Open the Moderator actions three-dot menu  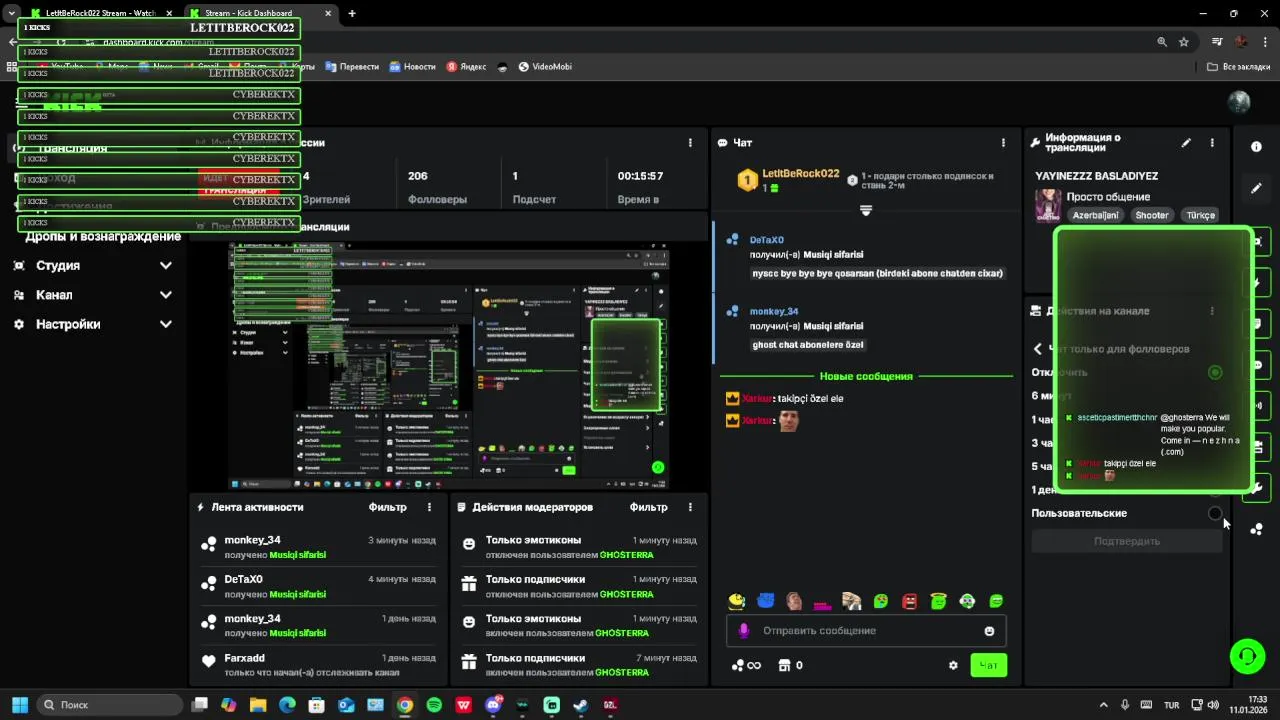(690, 507)
